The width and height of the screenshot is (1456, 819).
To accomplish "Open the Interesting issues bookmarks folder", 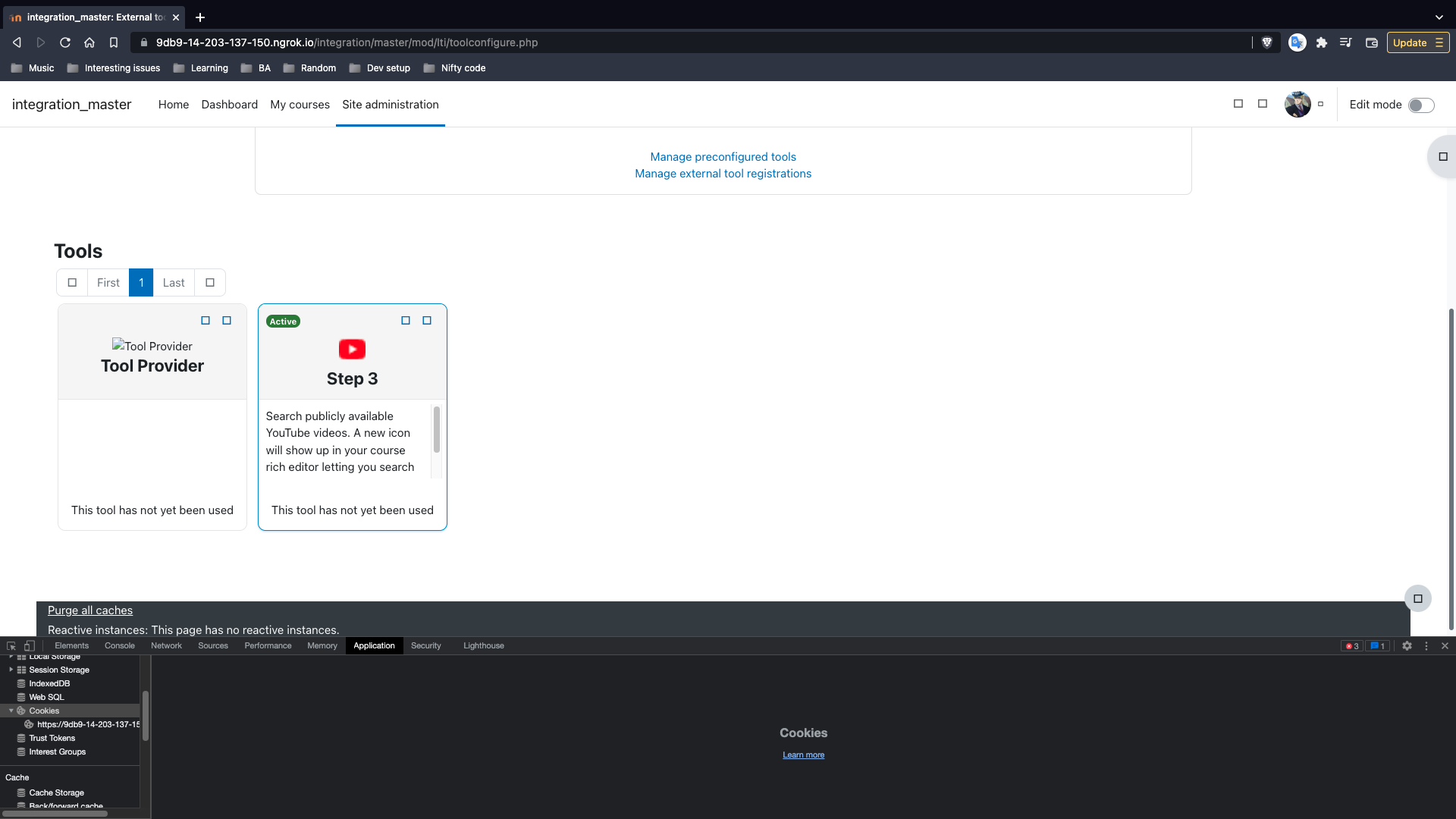I will coord(114,68).
